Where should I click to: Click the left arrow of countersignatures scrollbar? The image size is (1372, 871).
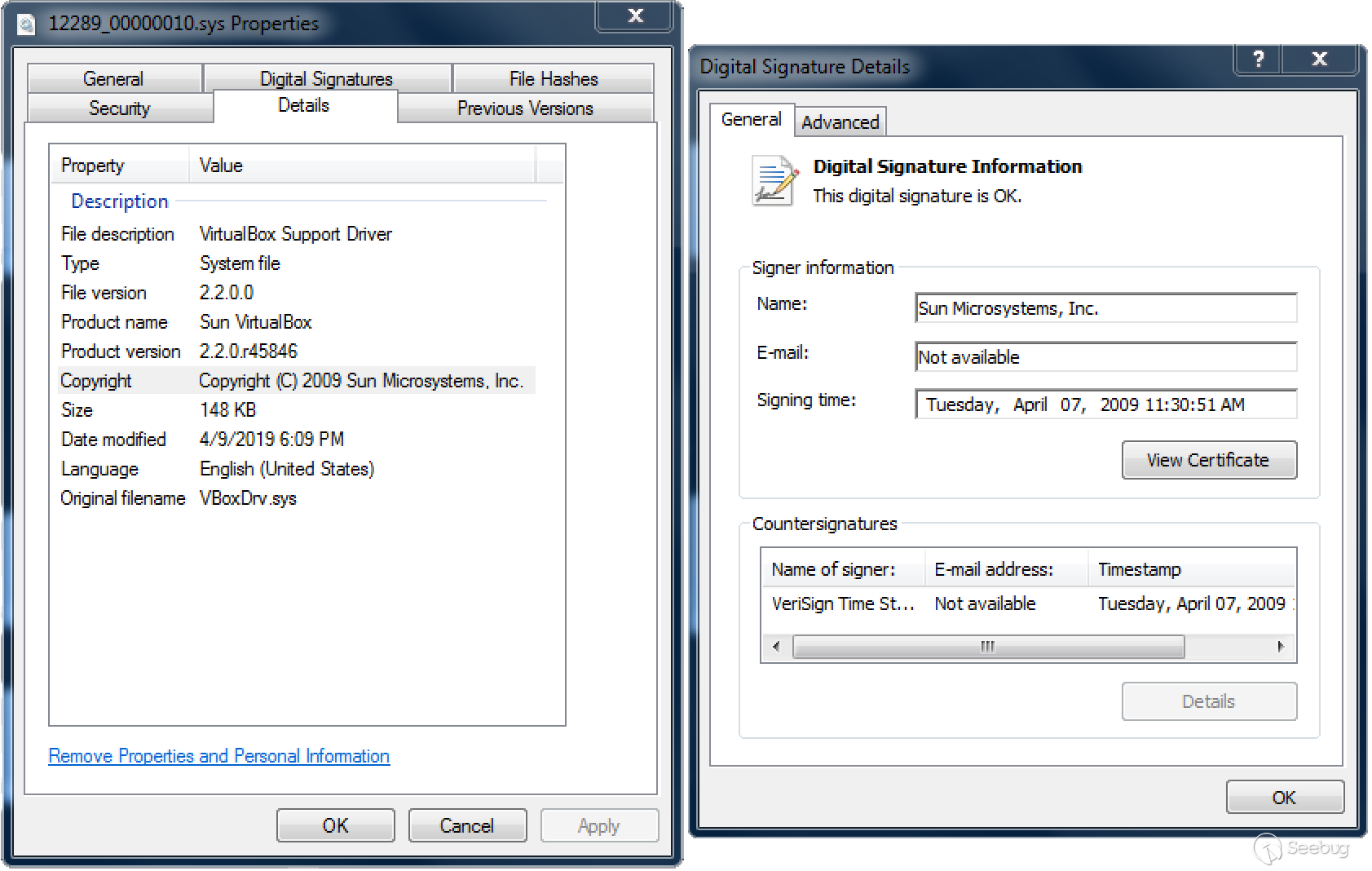[x=776, y=647]
